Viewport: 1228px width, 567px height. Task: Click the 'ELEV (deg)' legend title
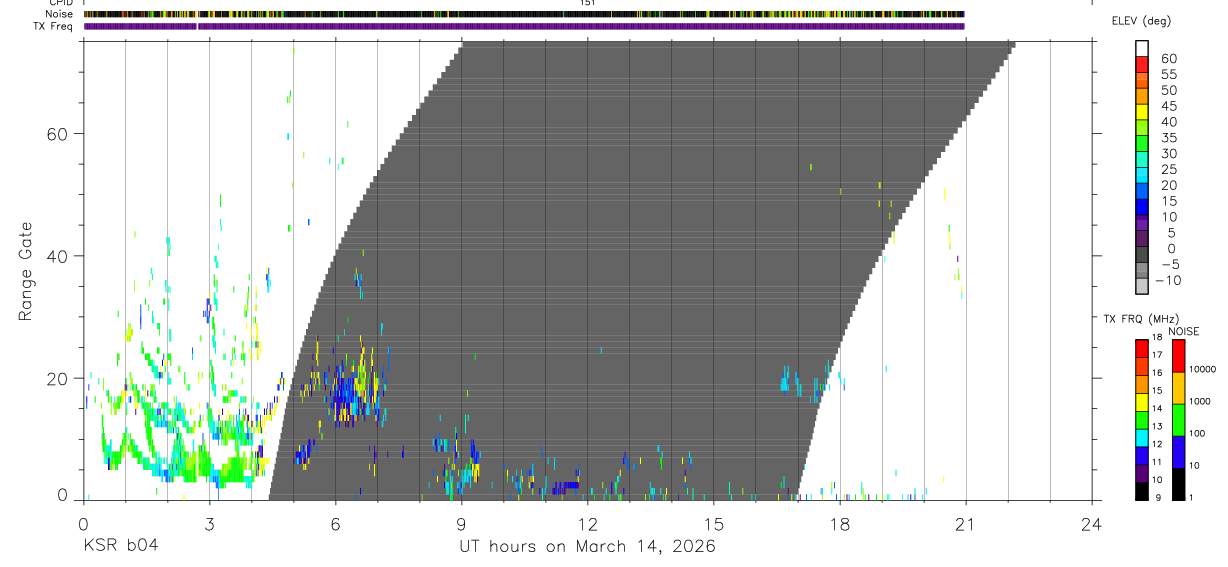click(1141, 21)
